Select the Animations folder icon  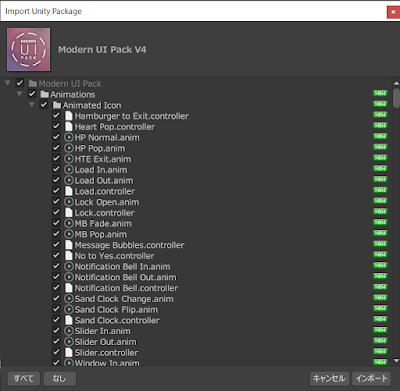44,94
